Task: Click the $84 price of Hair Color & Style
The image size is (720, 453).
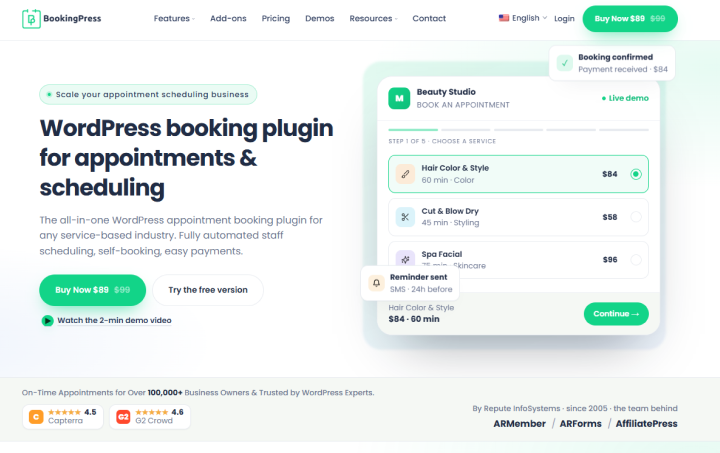Action: tap(609, 174)
